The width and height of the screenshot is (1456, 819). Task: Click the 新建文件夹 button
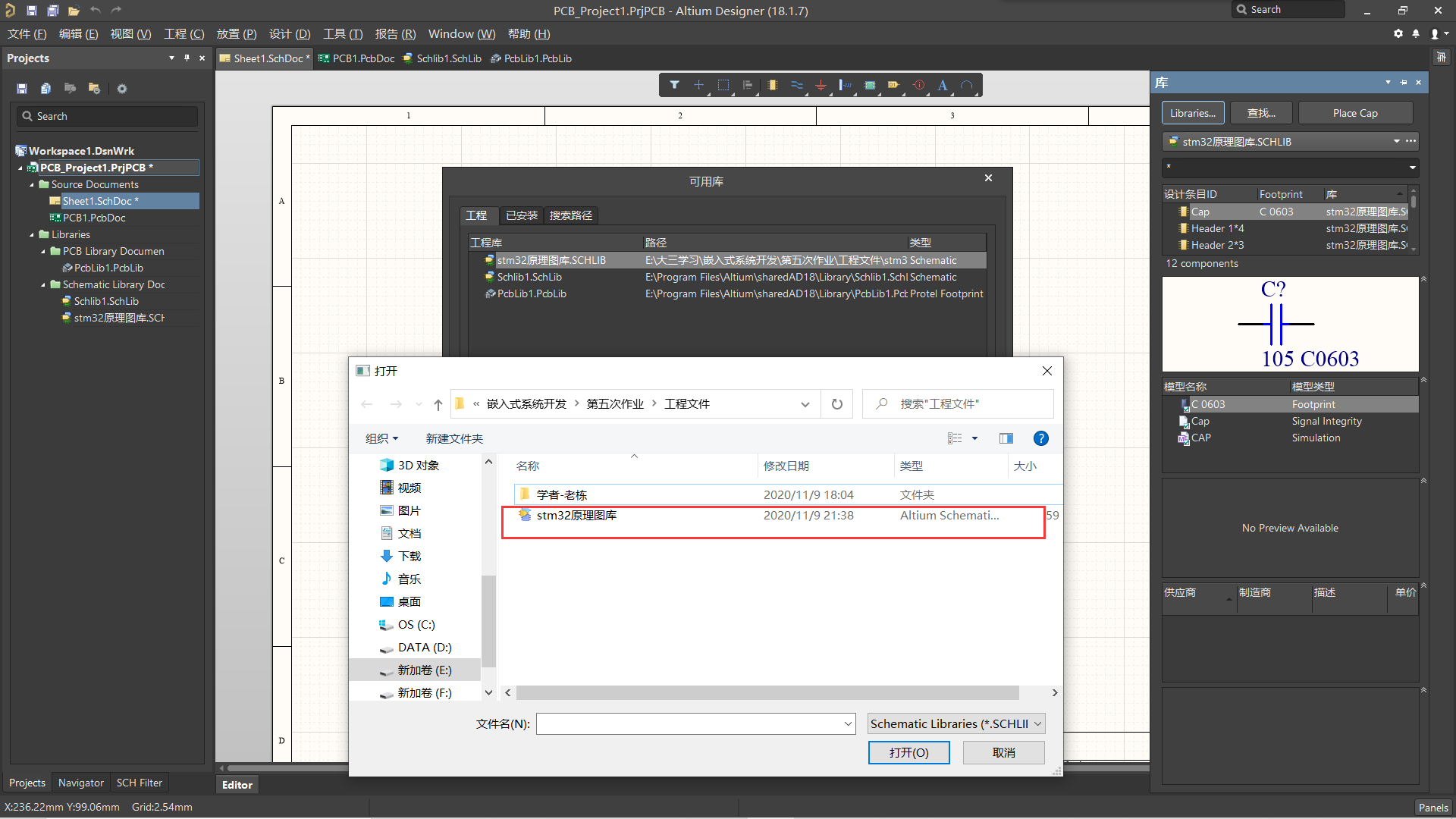454,438
